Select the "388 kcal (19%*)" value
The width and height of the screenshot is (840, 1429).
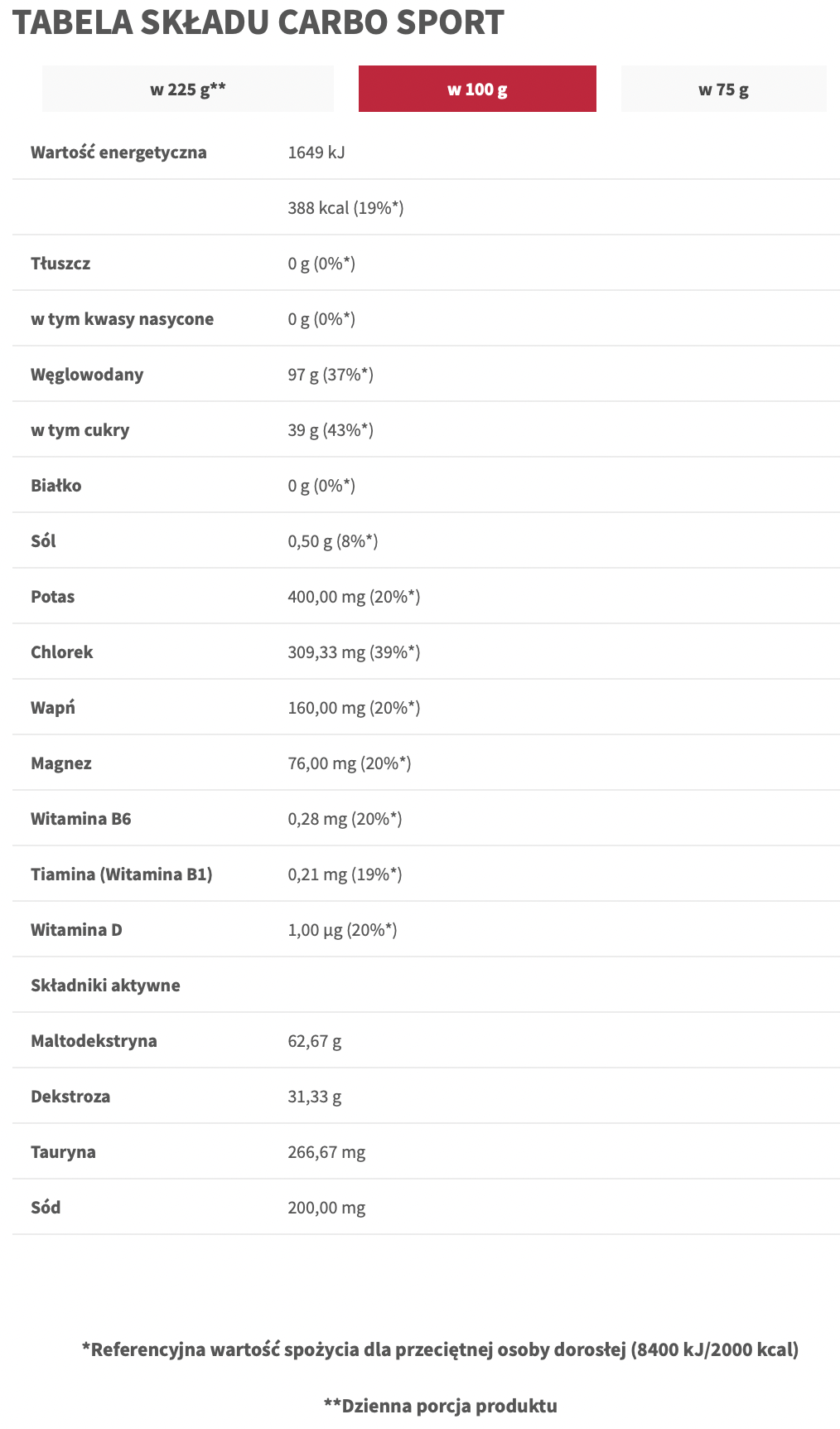tap(345, 208)
